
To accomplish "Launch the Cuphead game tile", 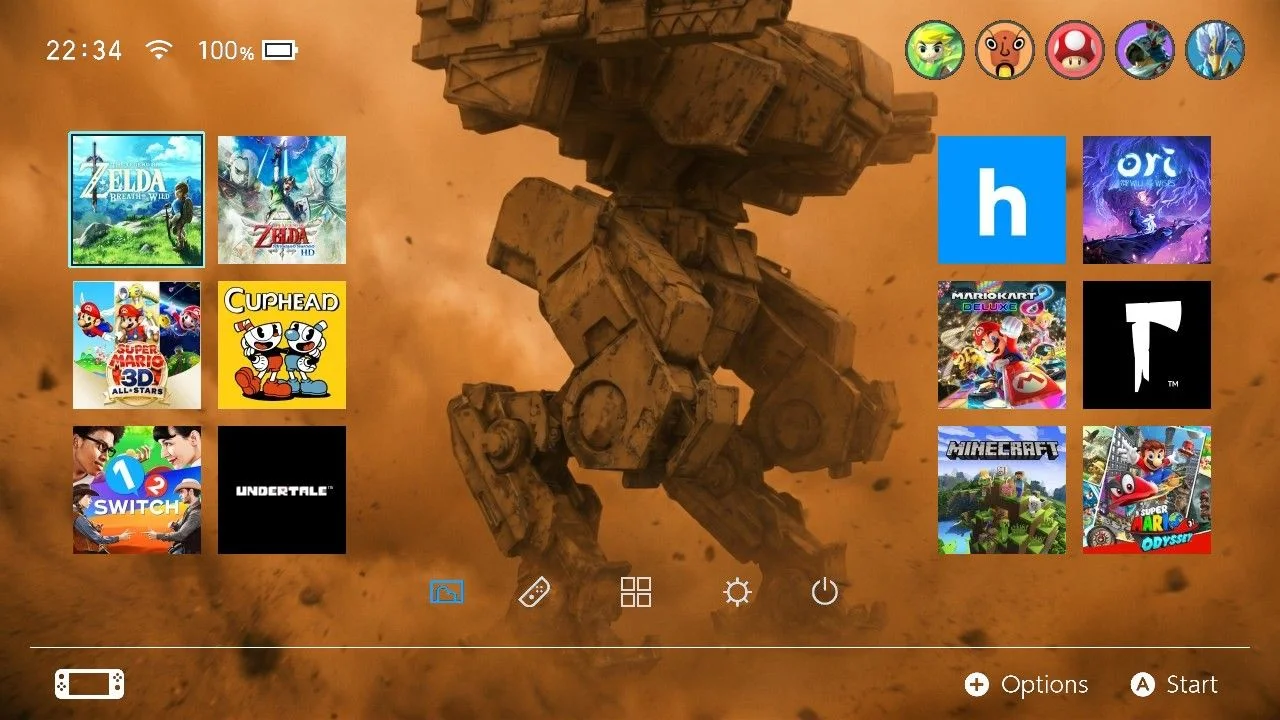I will [282, 345].
